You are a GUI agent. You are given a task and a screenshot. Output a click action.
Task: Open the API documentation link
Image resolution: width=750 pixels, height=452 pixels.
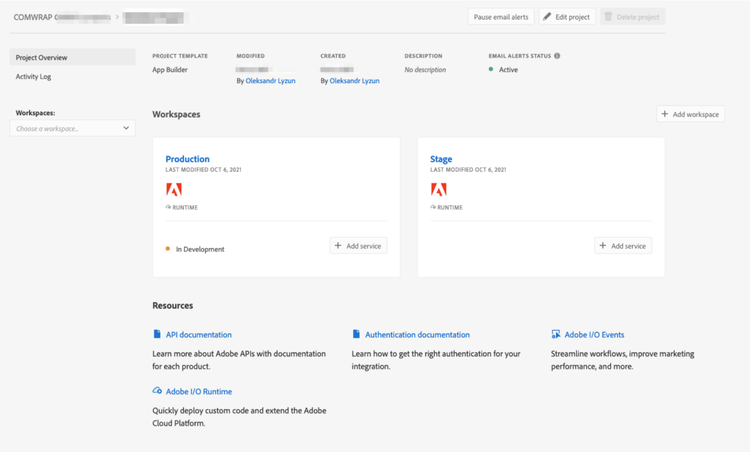tap(199, 334)
